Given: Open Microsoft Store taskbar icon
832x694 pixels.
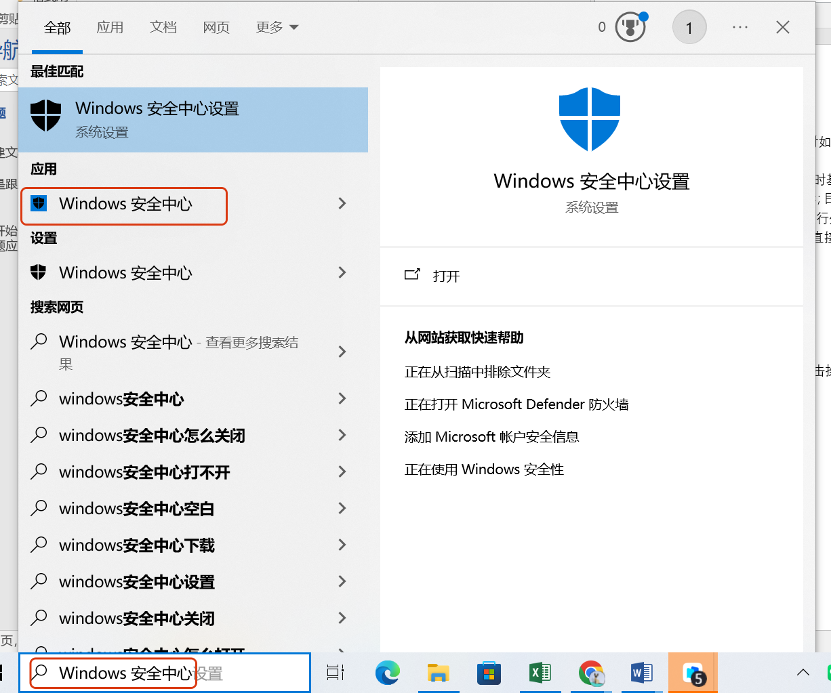Looking at the screenshot, I should pyautogui.click(x=488, y=673).
